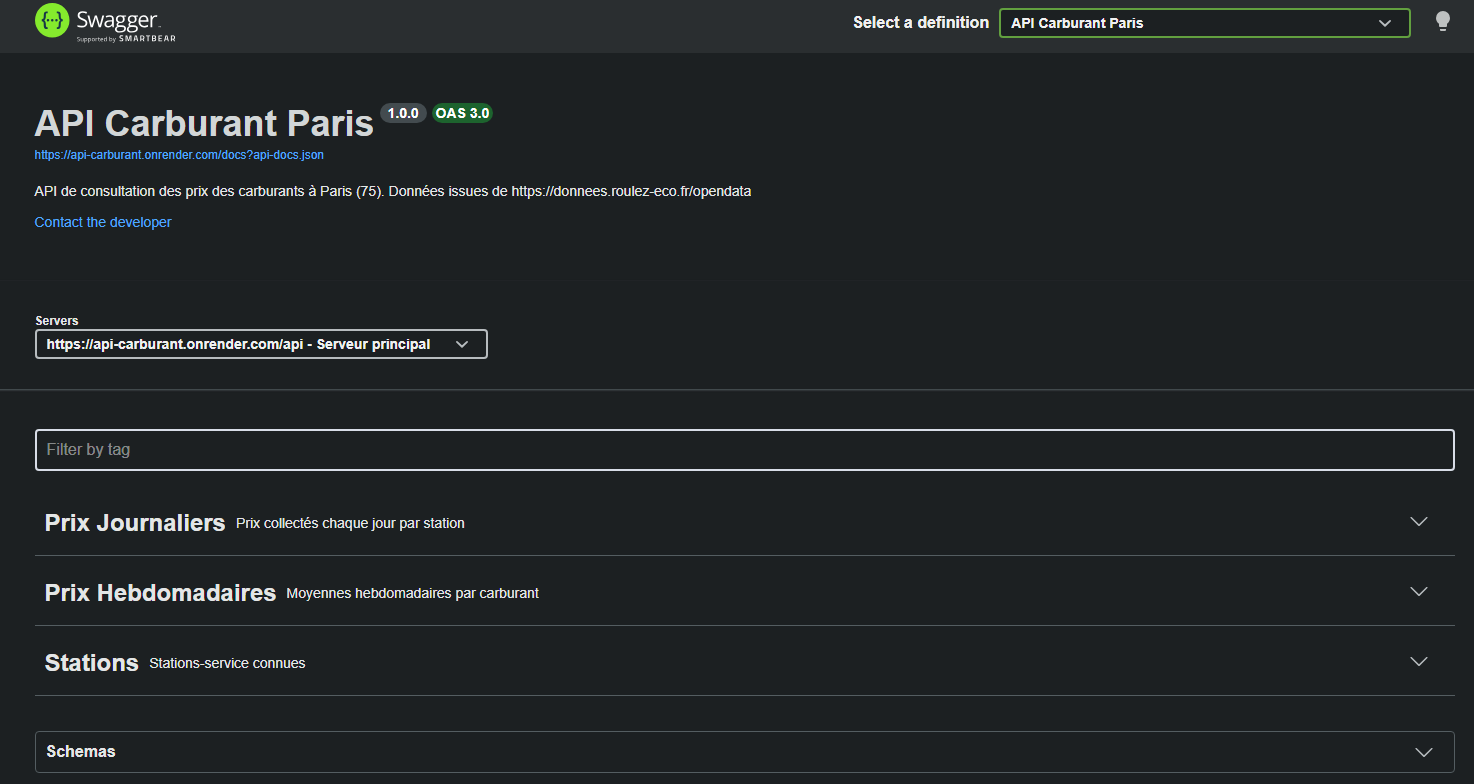Click the 'Select a definition' label
1474x784 pixels.
coord(921,22)
